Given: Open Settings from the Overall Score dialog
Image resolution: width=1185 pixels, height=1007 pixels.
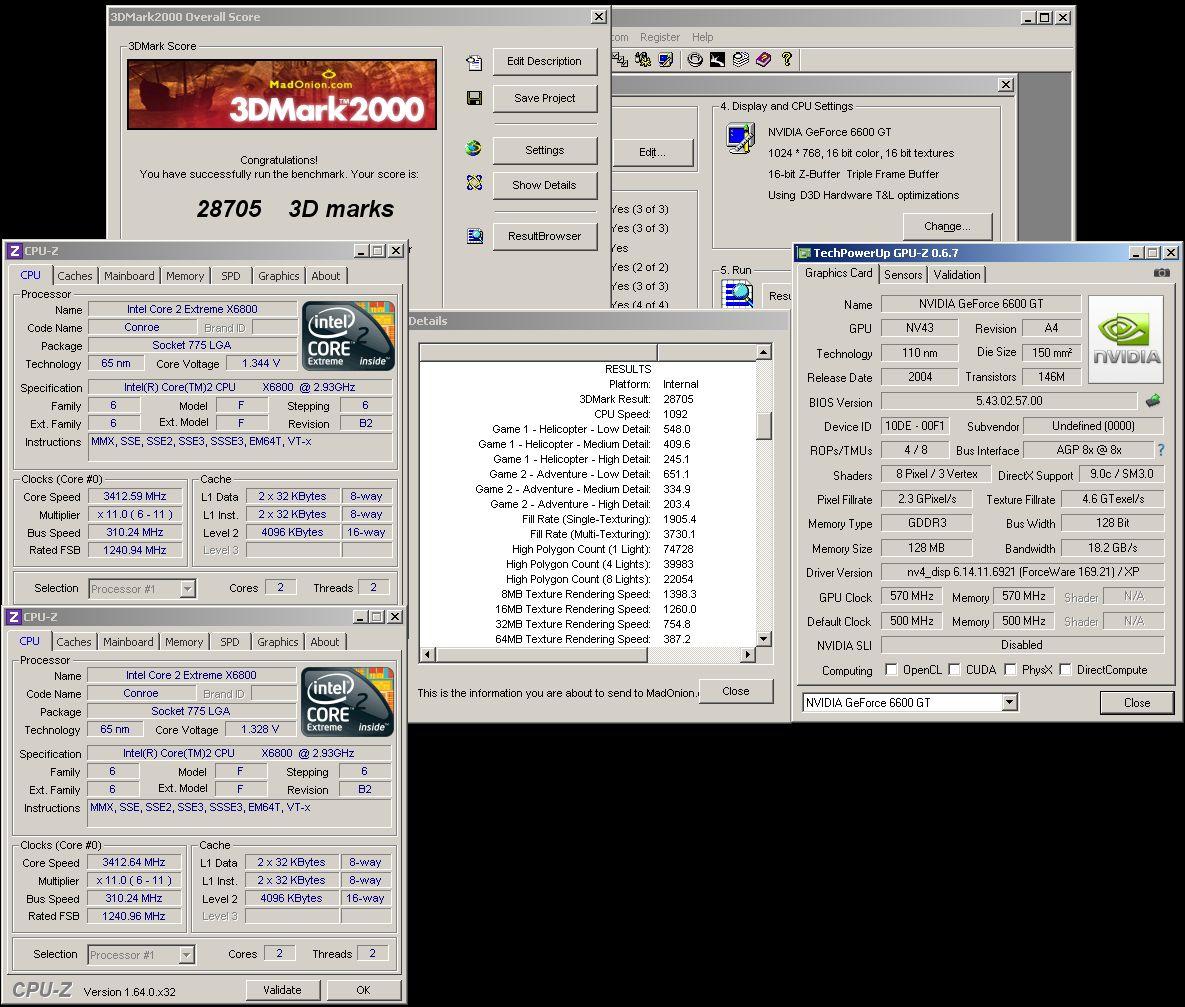Looking at the screenshot, I should 544,150.
